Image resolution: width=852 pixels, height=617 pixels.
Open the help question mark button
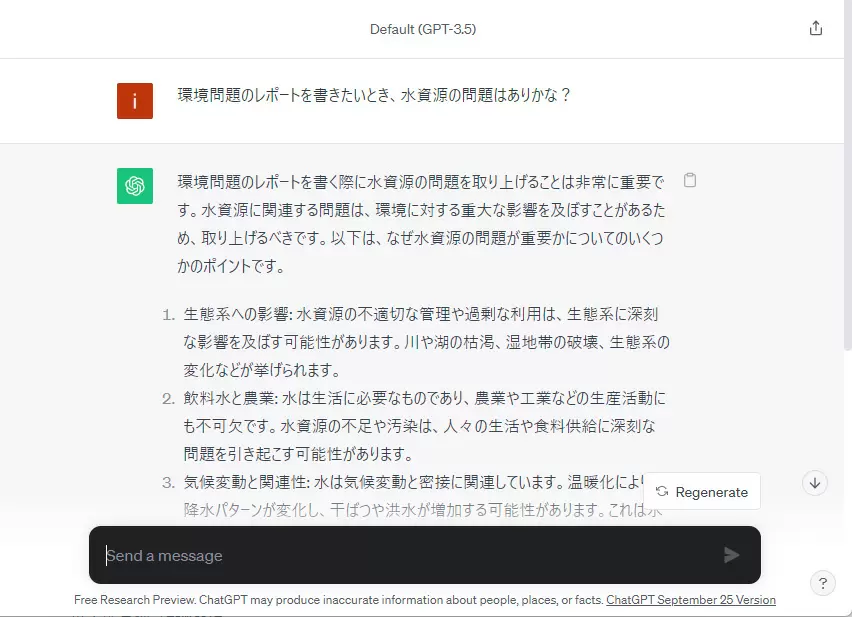[x=823, y=583]
